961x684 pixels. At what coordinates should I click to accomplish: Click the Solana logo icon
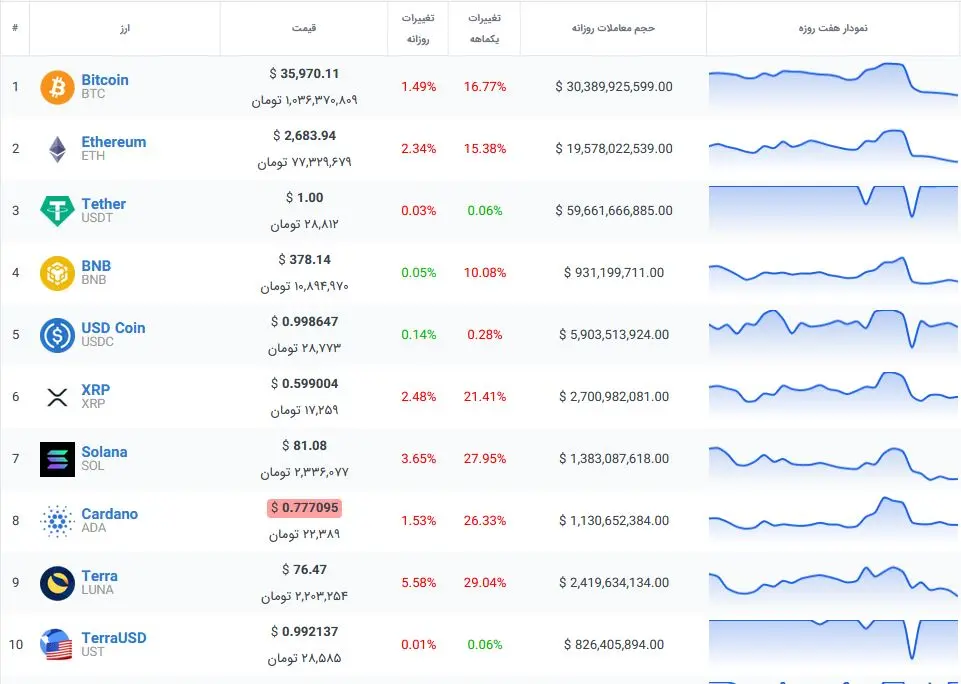pos(57,459)
